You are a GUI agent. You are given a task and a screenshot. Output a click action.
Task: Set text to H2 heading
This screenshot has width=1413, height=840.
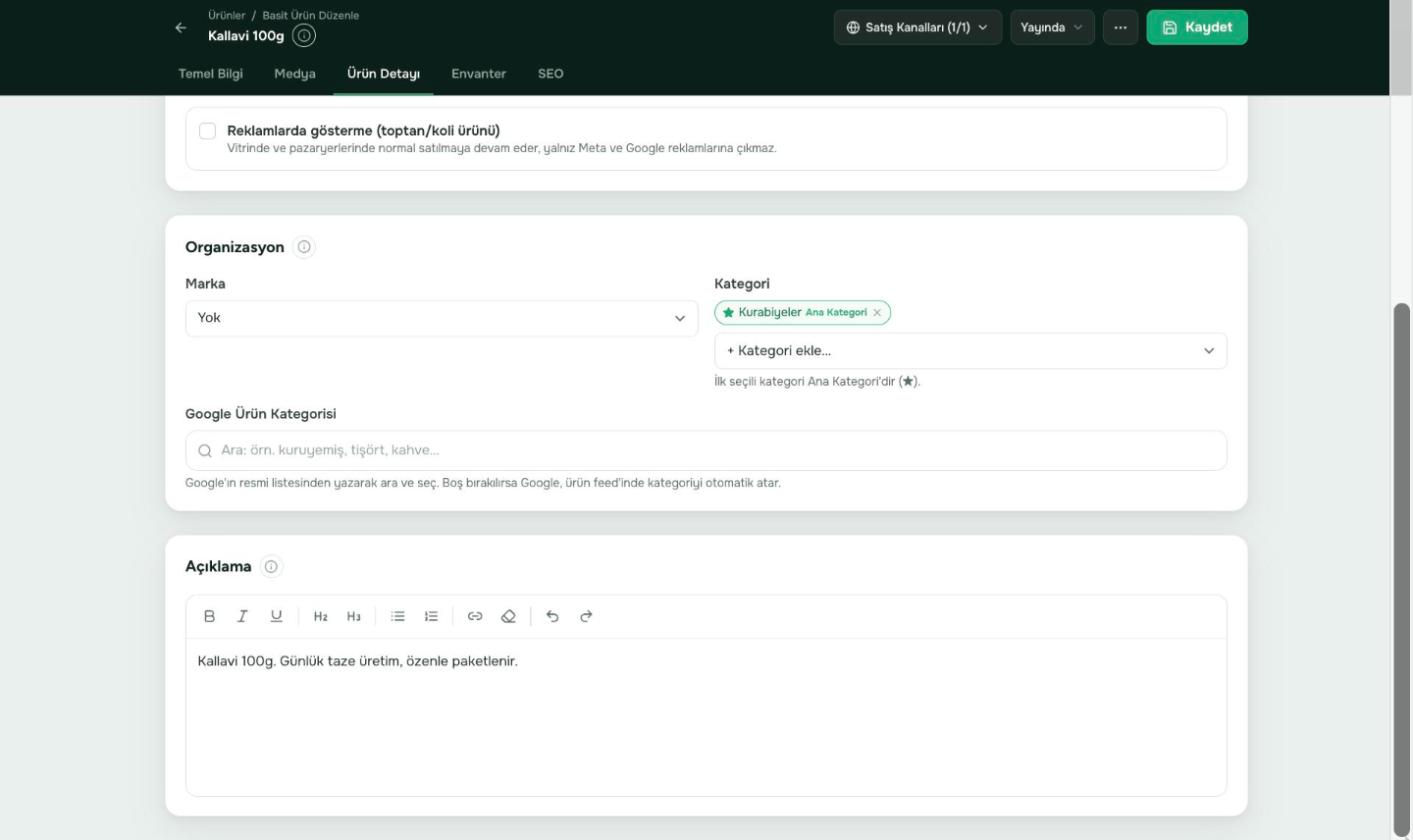pos(320,617)
